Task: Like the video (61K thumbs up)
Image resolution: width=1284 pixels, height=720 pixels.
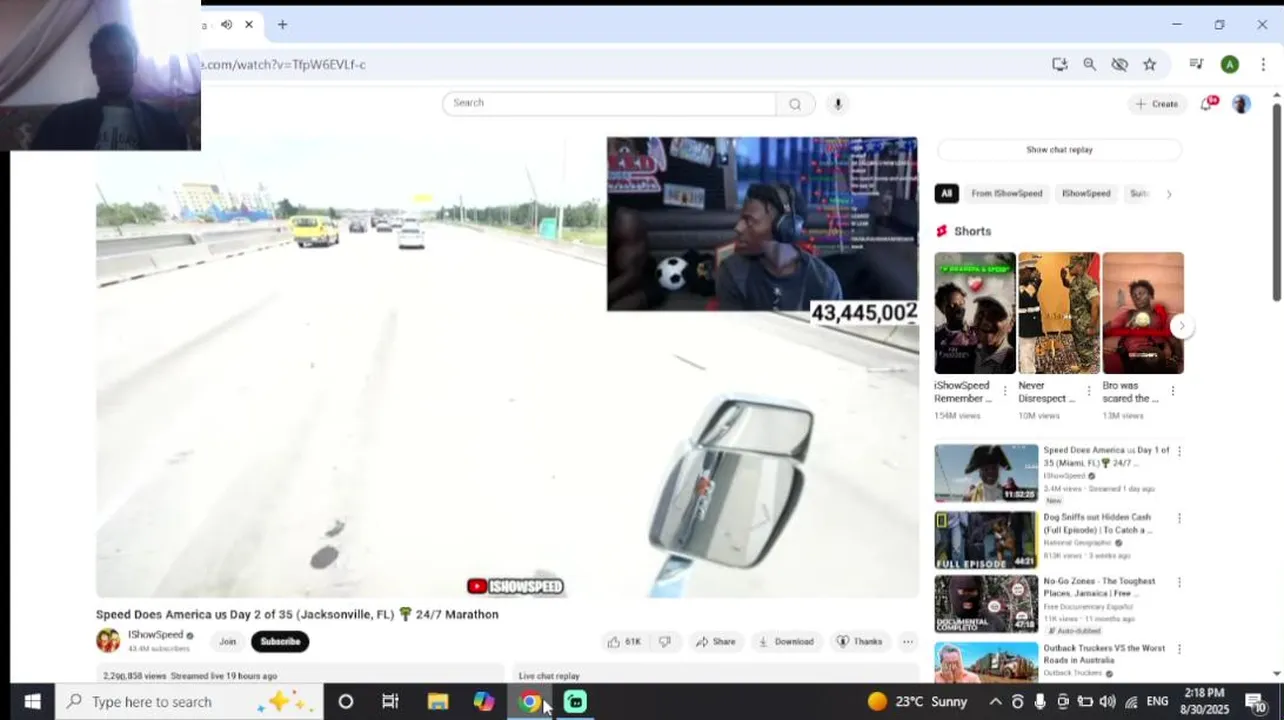Action: click(624, 642)
